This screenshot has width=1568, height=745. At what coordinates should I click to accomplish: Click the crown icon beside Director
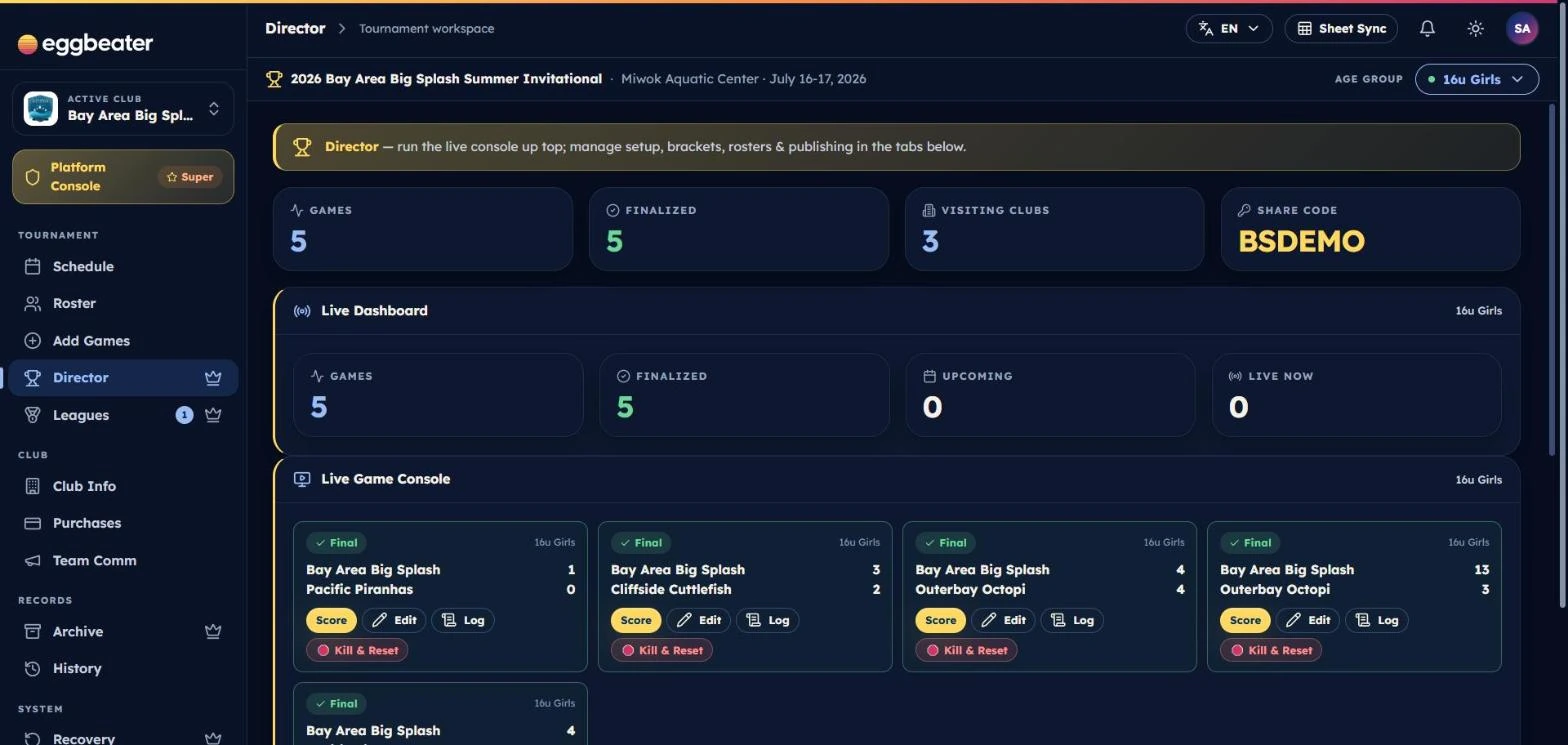coord(213,378)
